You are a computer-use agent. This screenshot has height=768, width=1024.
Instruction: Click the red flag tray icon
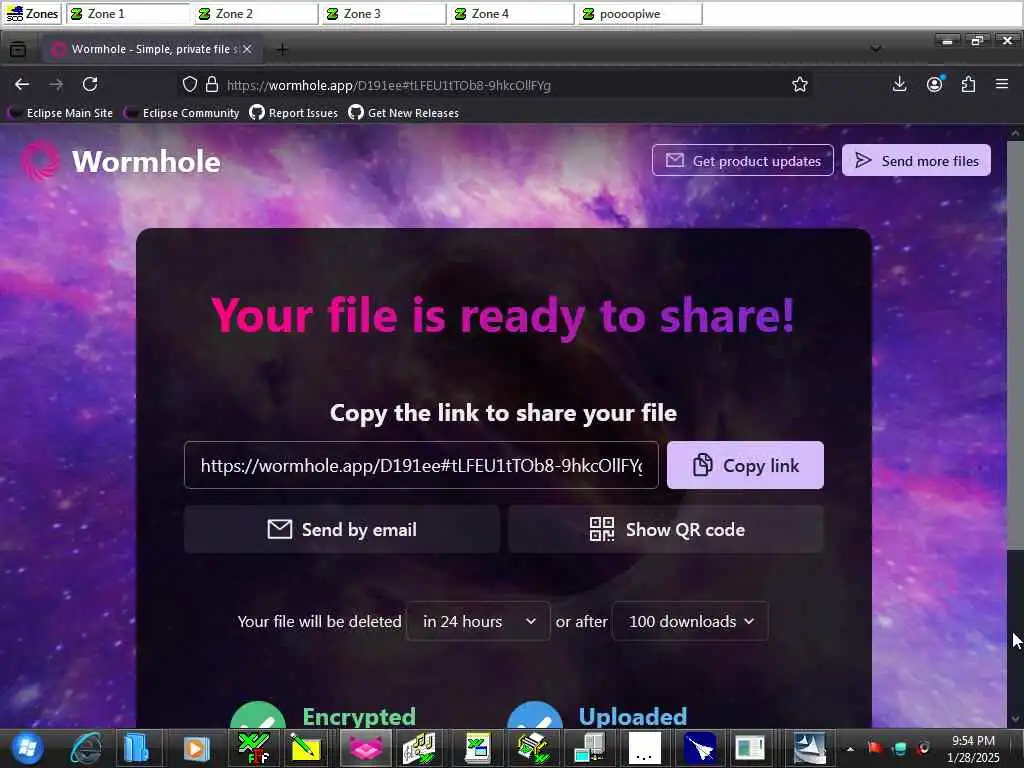click(x=875, y=748)
